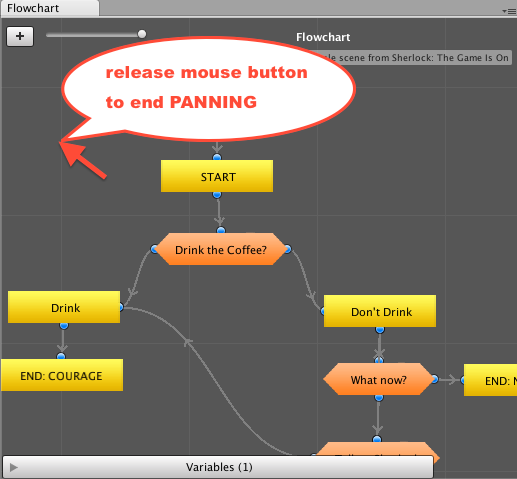Select the Drink the Coffee? choice block
The image size is (517, 479).
(221, 249)
